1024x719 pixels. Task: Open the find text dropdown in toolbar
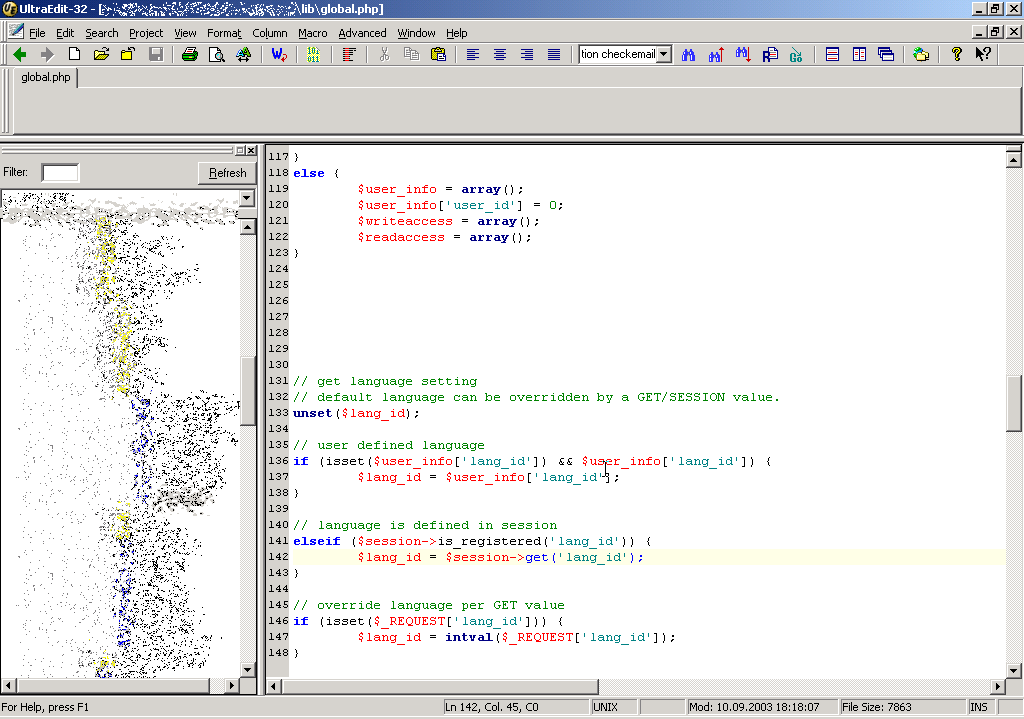click(664, 54)
